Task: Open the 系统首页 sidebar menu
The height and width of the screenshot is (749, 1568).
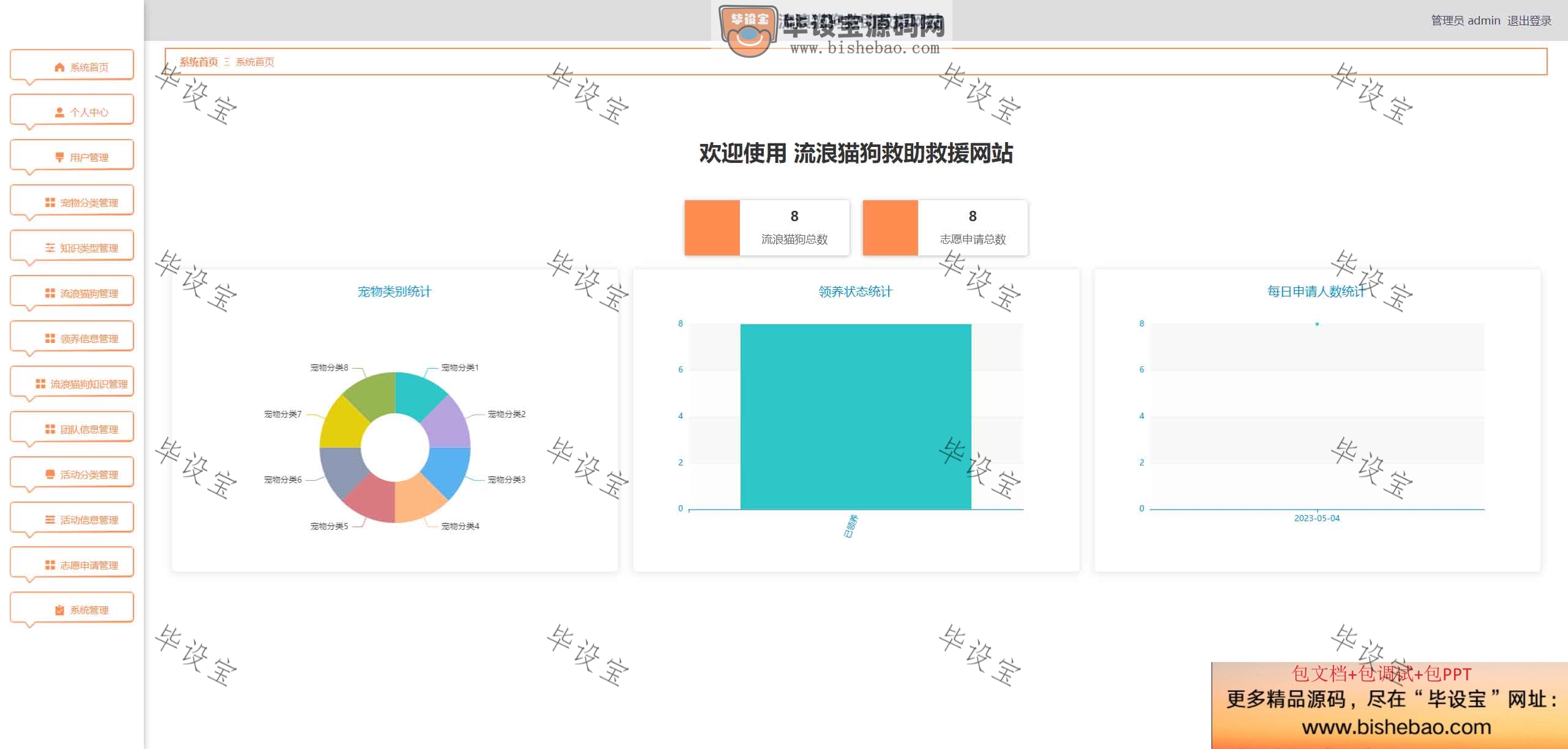Action: pos(72,65)
